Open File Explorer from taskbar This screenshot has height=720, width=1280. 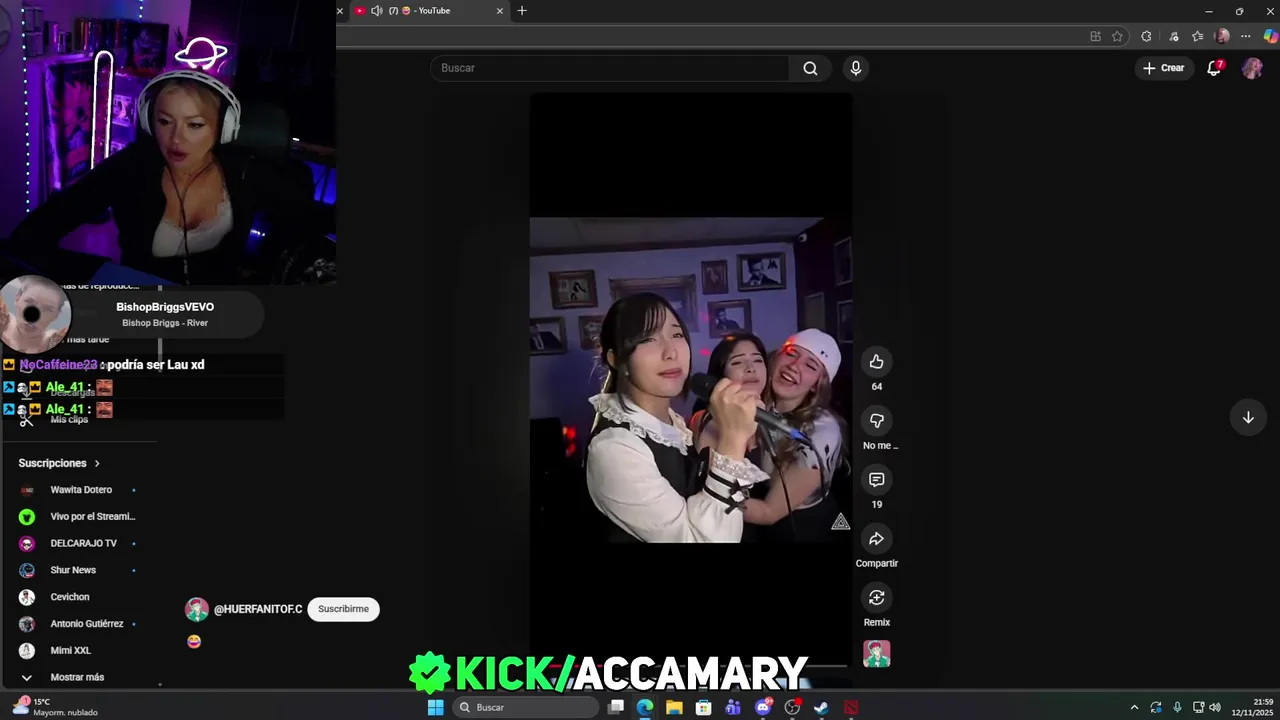(674, 707)
